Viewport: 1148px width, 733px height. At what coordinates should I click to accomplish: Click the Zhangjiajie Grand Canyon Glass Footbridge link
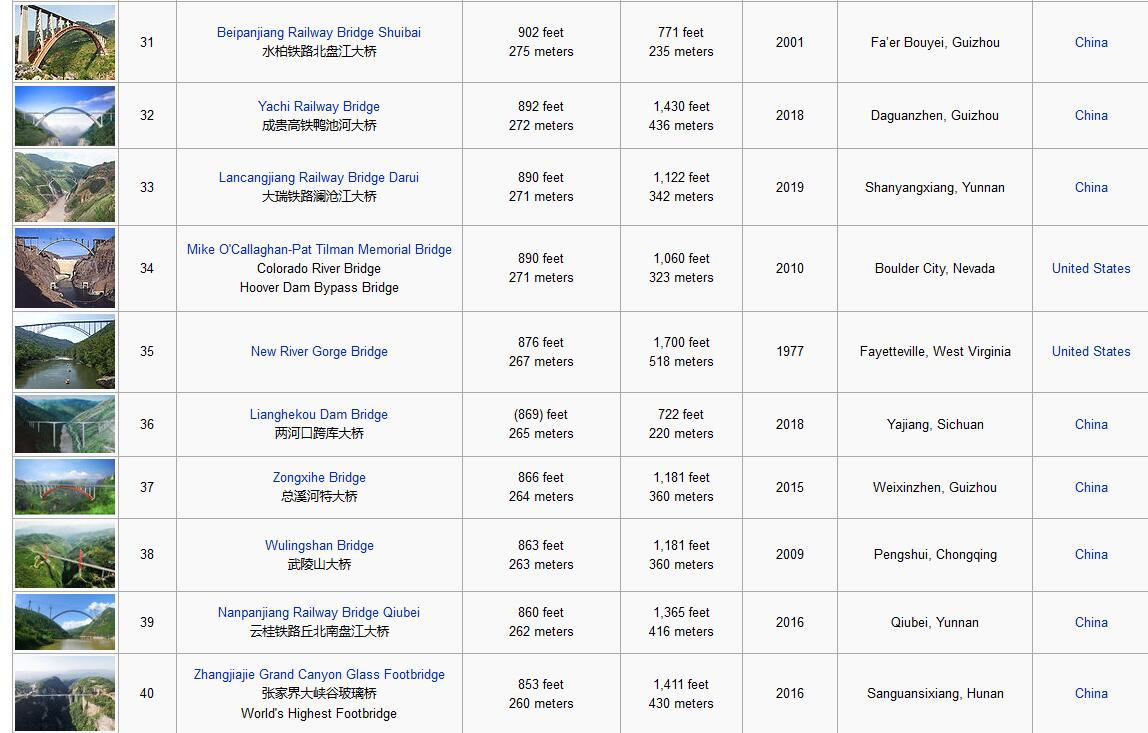(319, 674)
